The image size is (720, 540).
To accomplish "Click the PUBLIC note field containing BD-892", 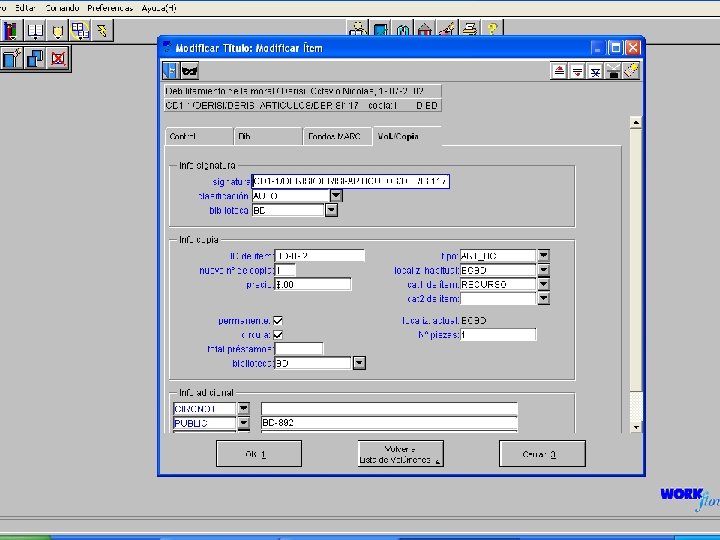I will click(x=389, y=422).
